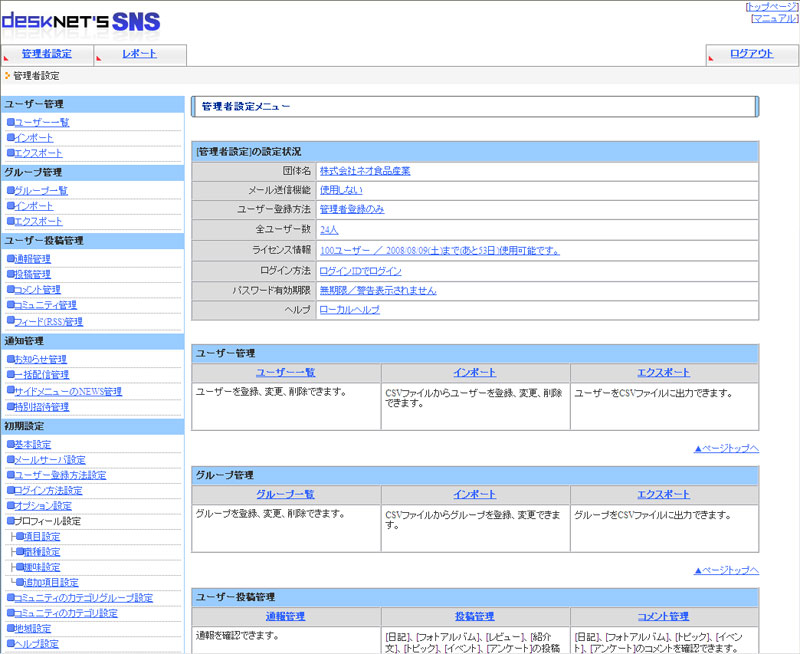Image resolution: width=800 pixels, height=654 pixels.
Task: Click text ユーザーをCSVファイルに出力できます。
Action: click(x=654, y=393)
